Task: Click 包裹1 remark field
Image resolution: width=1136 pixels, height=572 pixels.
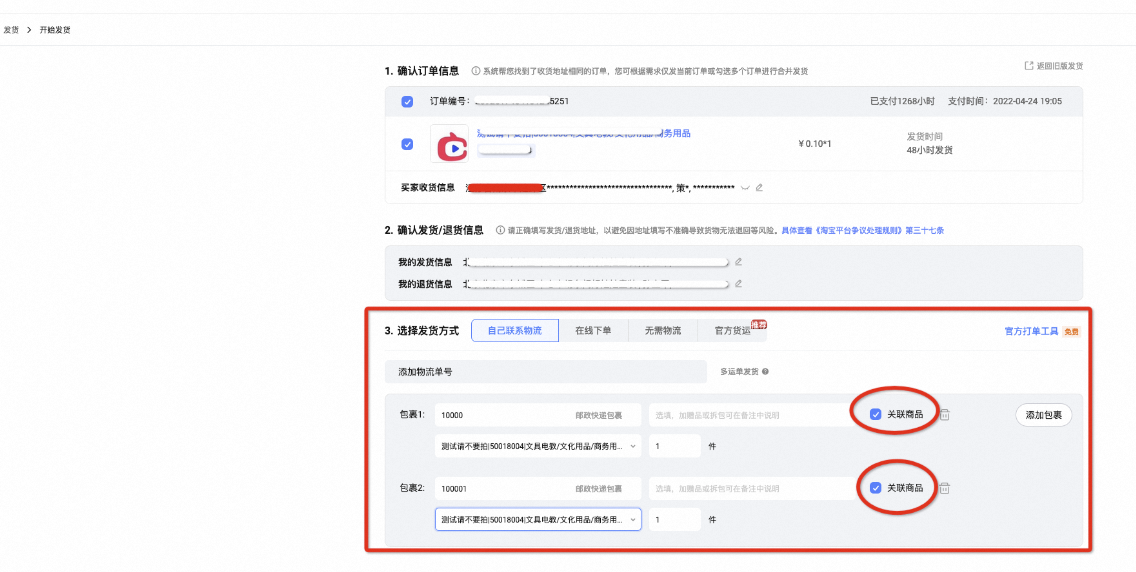Action: point(751,415)
